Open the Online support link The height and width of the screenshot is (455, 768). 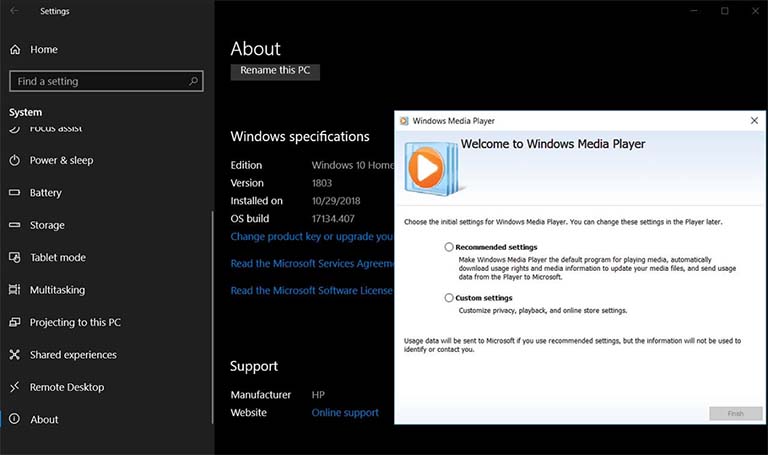(x=345, y=412)
